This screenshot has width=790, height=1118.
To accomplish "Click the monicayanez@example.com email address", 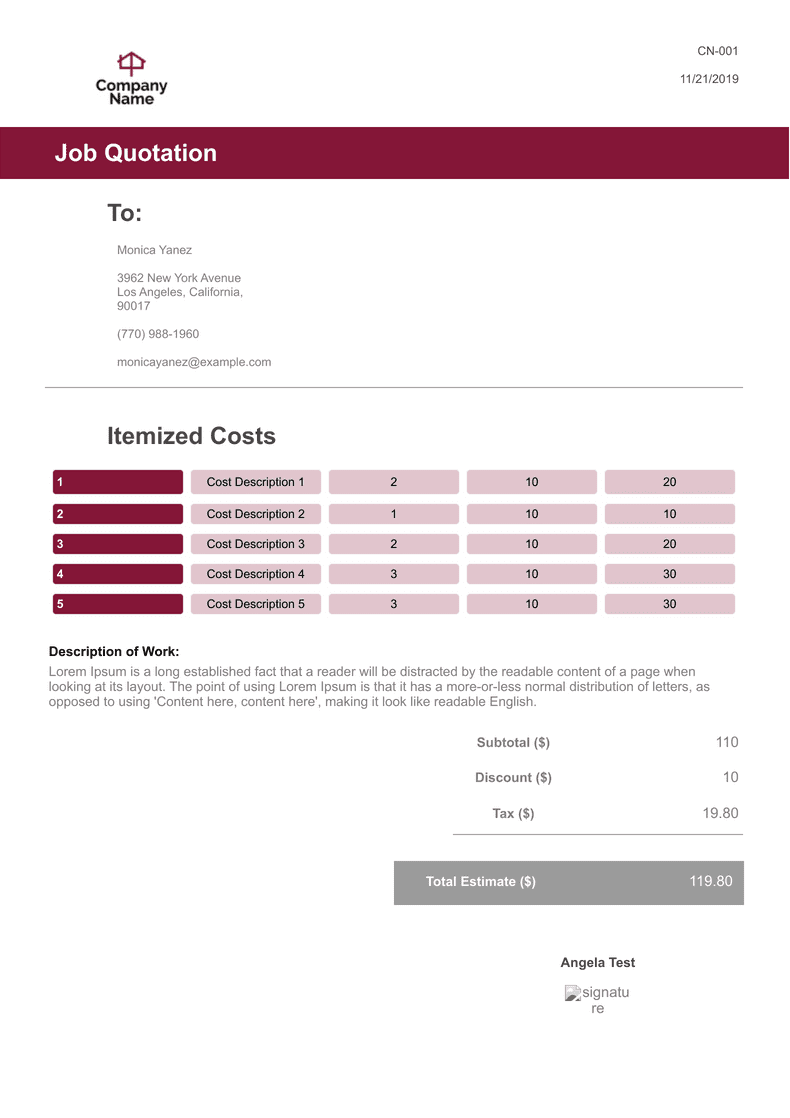I will pyautogui.click(x=194, y=362).
